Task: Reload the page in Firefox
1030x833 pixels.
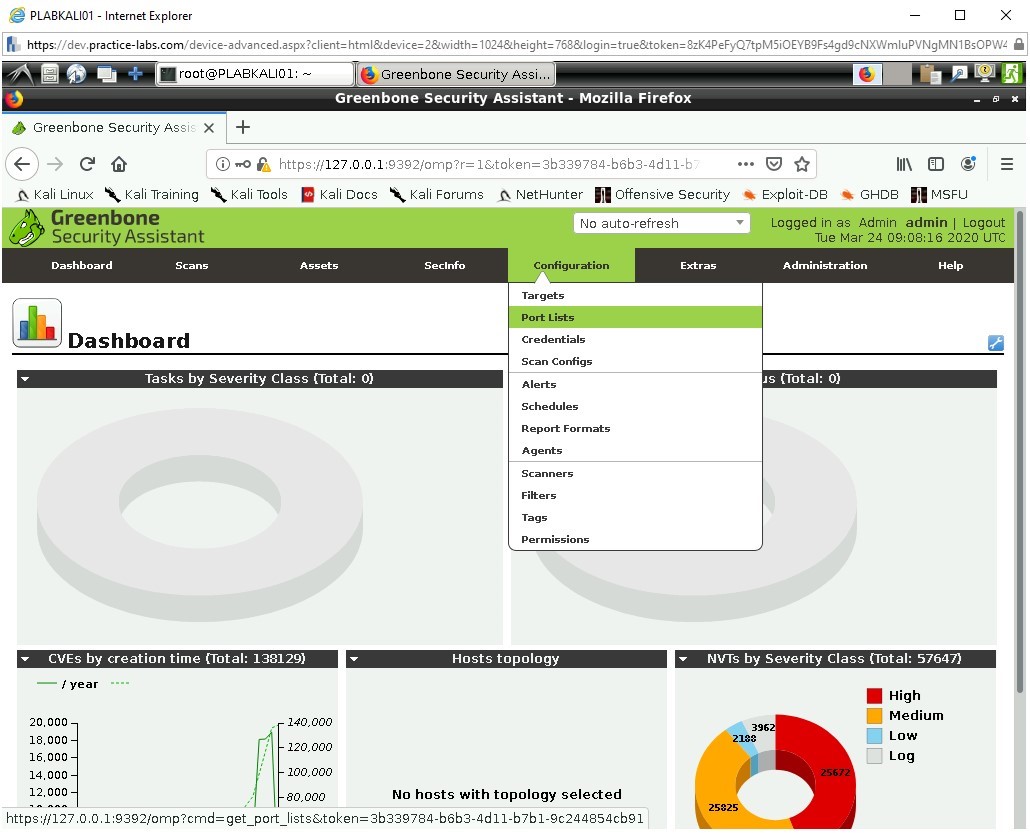Action: pos(86,164)
